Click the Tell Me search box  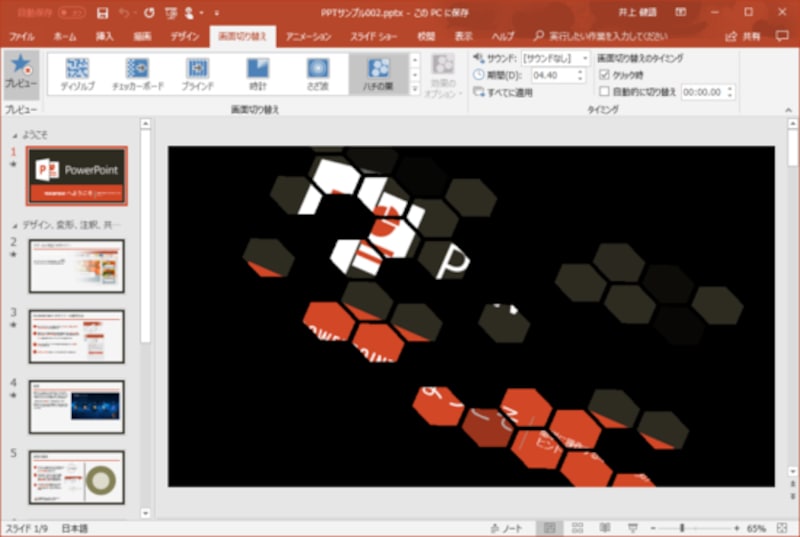point(601,36)
